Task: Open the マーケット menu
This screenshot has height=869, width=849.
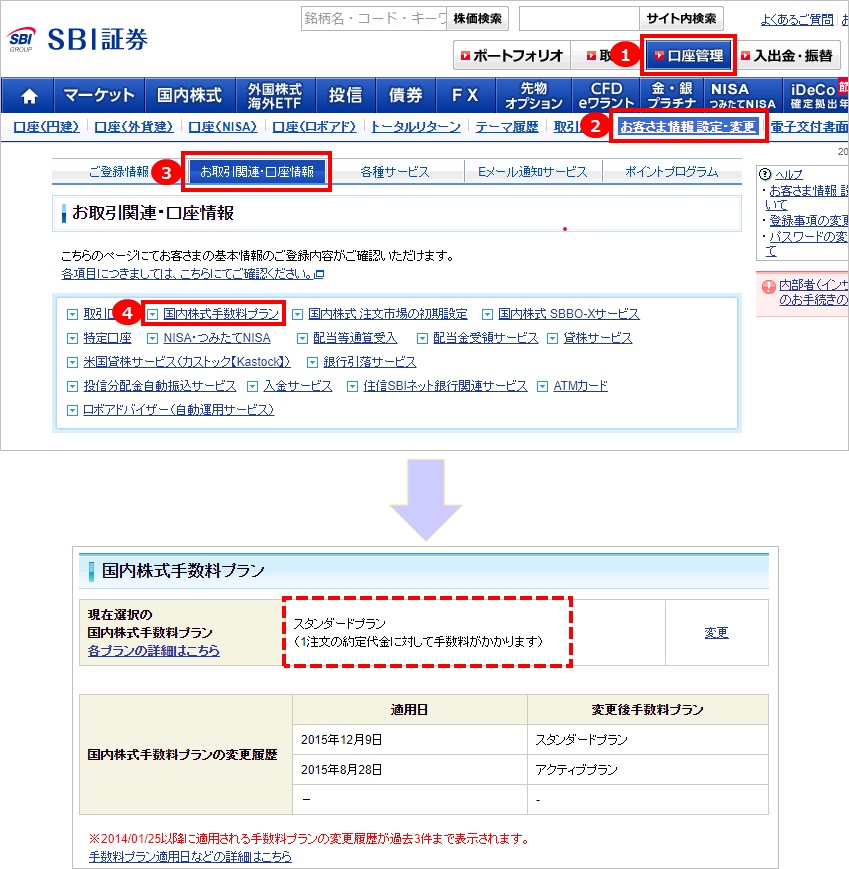Action: [99, 95]
